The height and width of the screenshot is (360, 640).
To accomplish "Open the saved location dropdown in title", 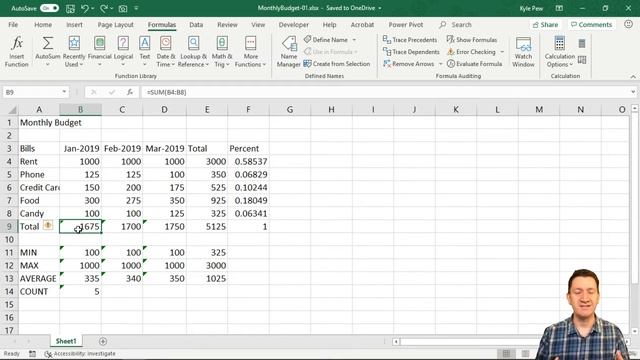I will 380,8.
